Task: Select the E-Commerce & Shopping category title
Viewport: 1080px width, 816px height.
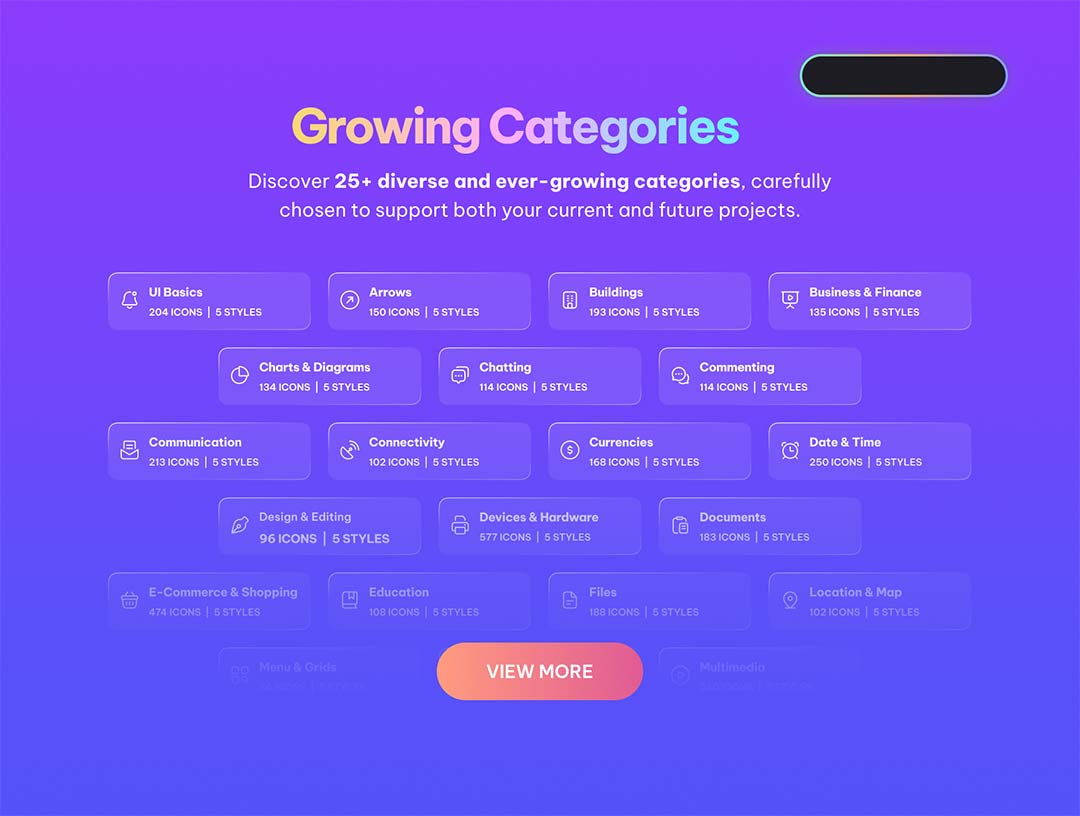Action: [223, 592]
